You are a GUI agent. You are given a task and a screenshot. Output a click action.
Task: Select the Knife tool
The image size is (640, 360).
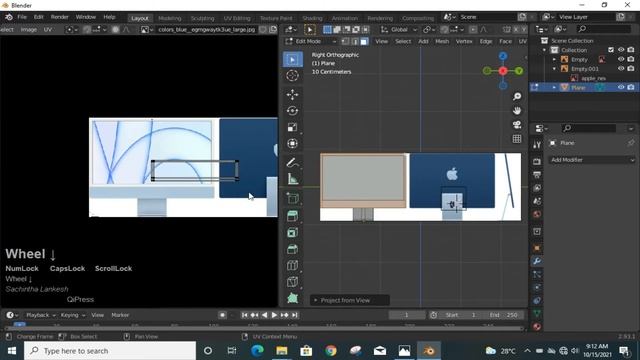coord(292,281)
